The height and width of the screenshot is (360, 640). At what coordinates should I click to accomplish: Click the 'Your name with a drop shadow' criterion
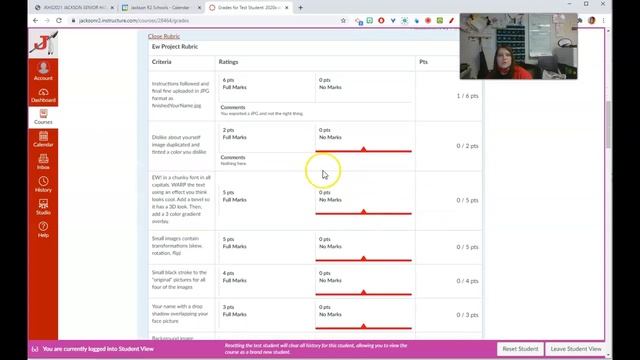180,313
